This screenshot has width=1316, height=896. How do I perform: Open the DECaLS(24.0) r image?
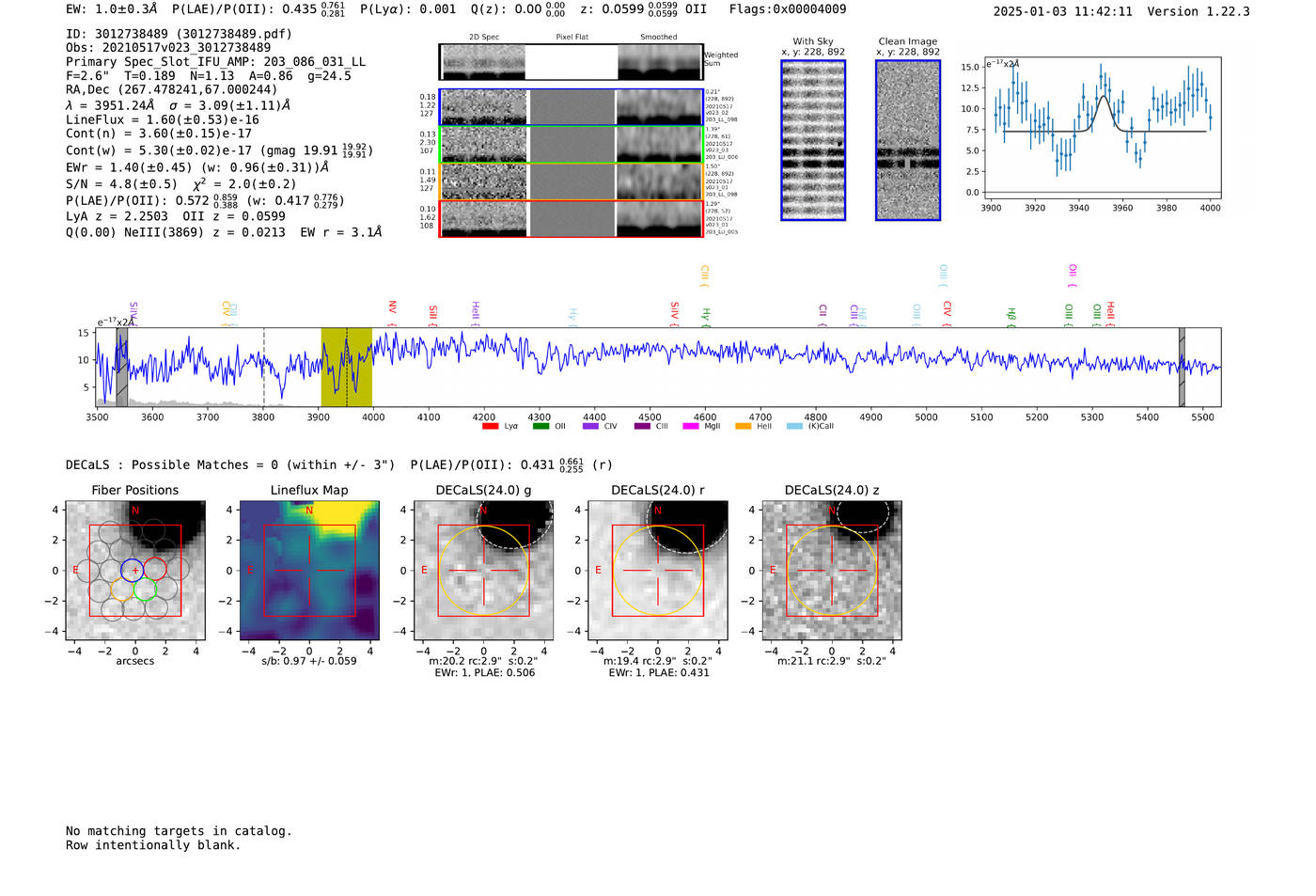[658, 571]
